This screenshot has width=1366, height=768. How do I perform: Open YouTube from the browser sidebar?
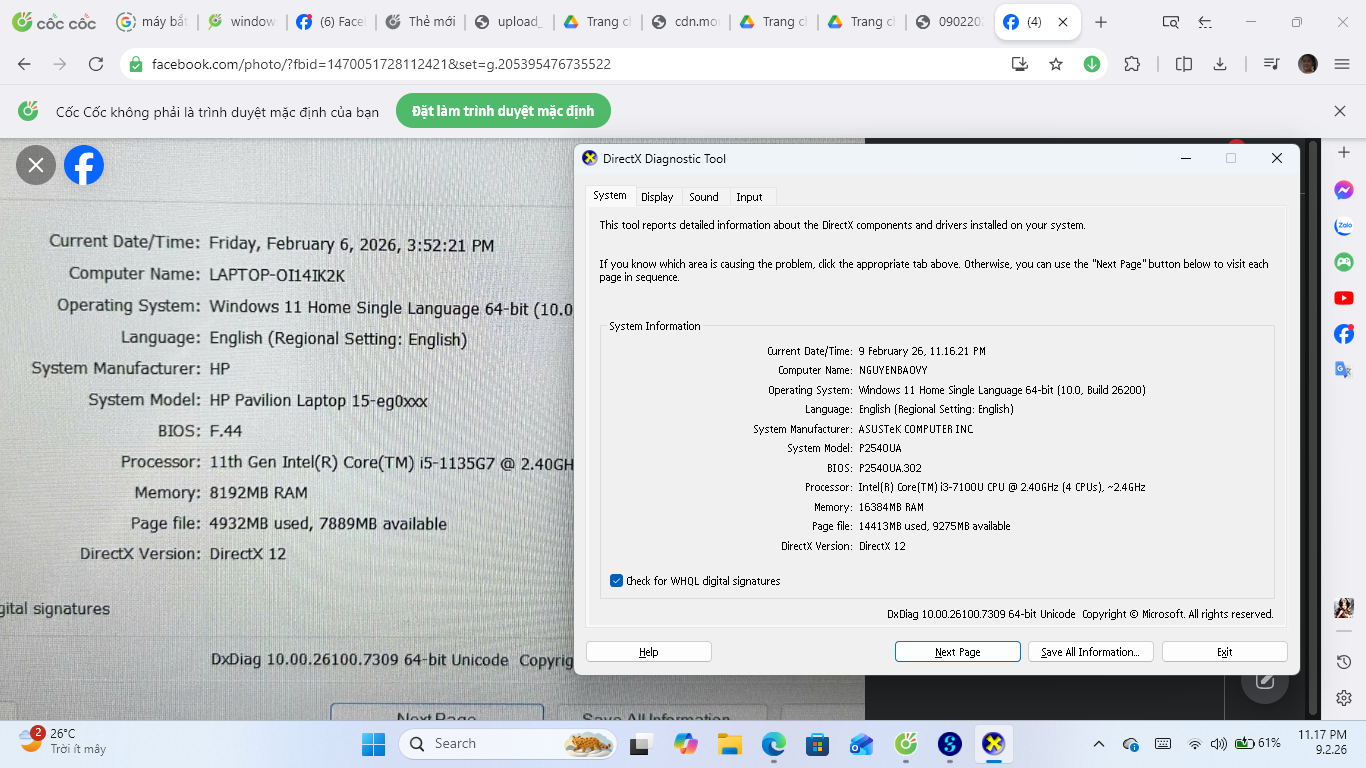[x=1343, y=297]
